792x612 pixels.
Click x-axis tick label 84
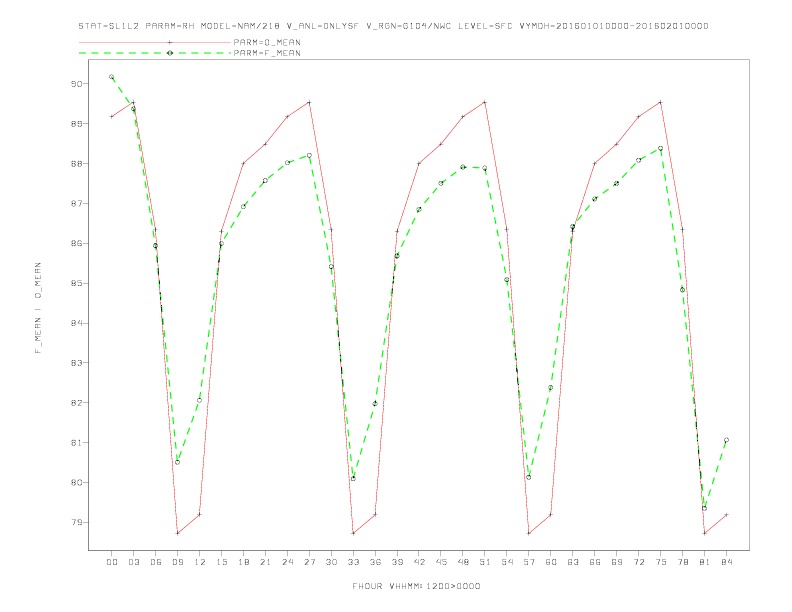click(727, 562)
